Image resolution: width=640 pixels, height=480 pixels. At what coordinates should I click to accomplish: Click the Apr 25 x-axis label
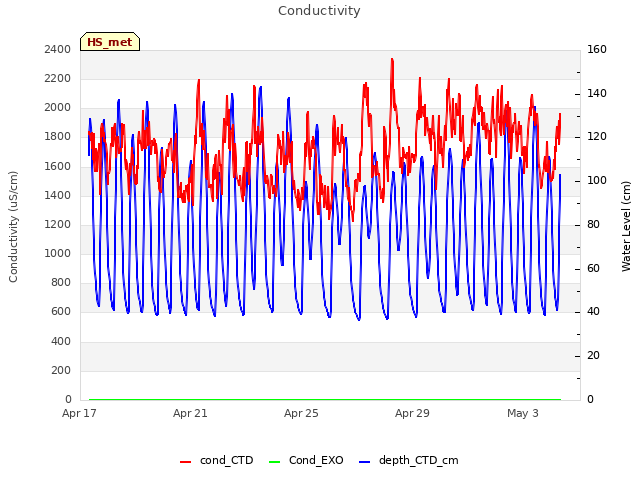coord(301,413)
